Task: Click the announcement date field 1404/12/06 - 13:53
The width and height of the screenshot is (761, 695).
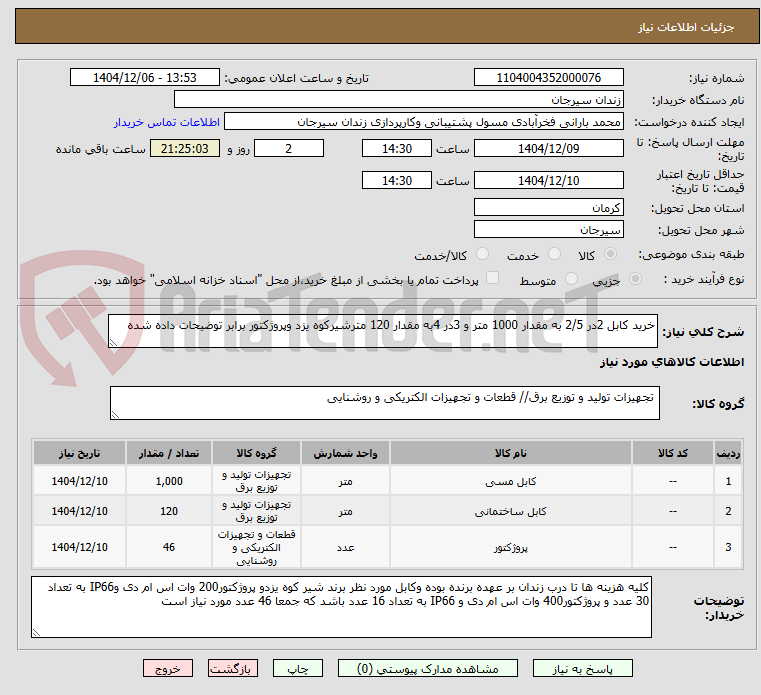Action: point(145,78)
